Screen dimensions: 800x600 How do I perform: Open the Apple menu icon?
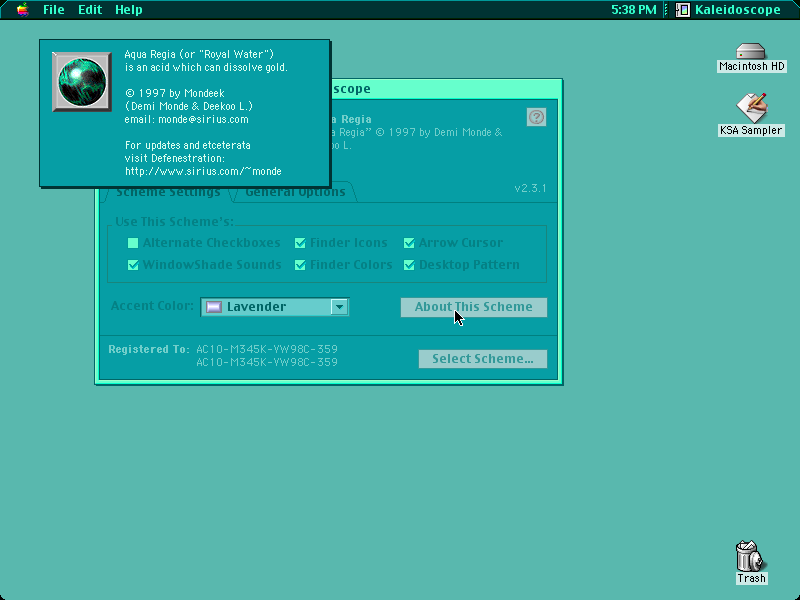[22, 10]
